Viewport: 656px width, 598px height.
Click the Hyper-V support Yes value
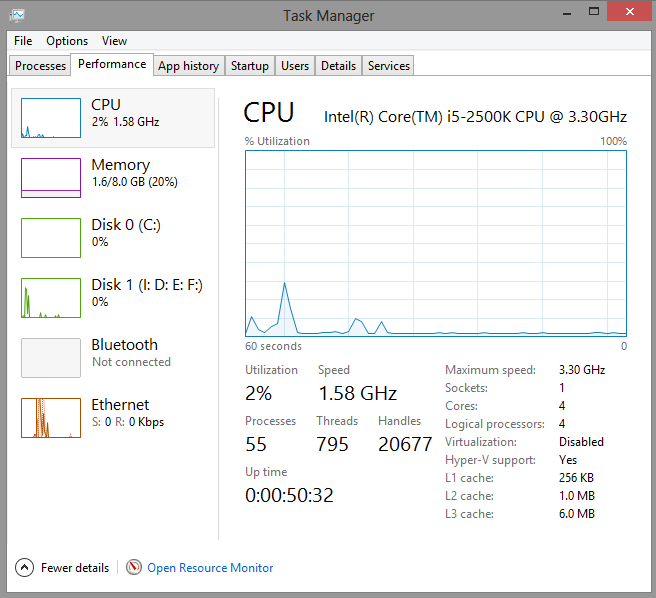[568, 460]
